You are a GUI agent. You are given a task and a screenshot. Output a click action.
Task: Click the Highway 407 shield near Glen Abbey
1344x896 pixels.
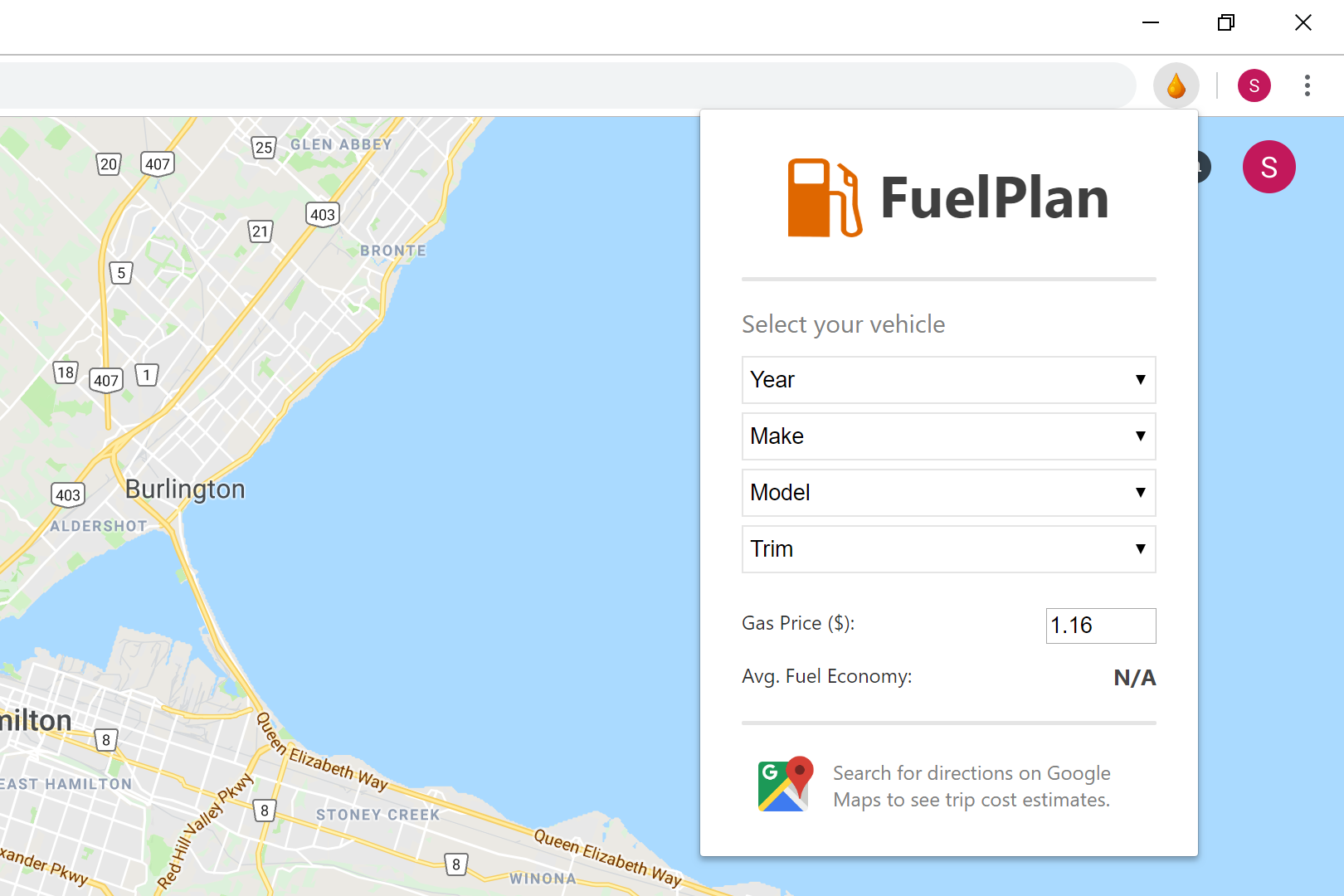point(158,163)
